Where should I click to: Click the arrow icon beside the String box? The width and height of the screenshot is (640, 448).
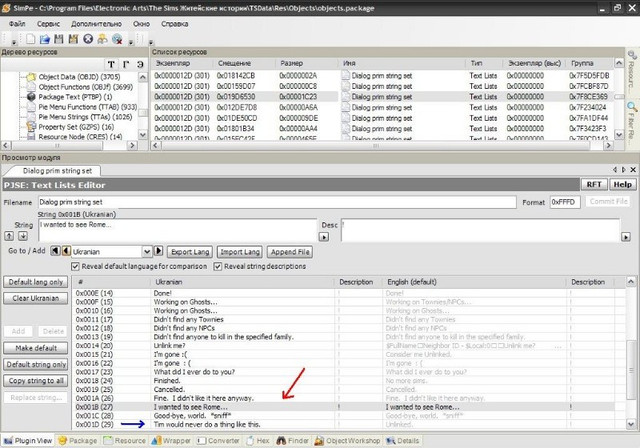tap(324, 237)
